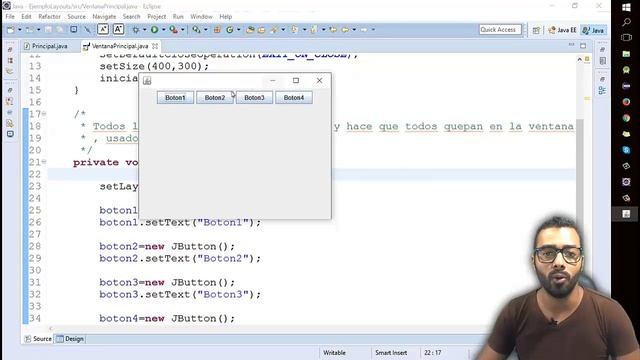Close the VentanaPrincipal.java tab

point(155,46)
